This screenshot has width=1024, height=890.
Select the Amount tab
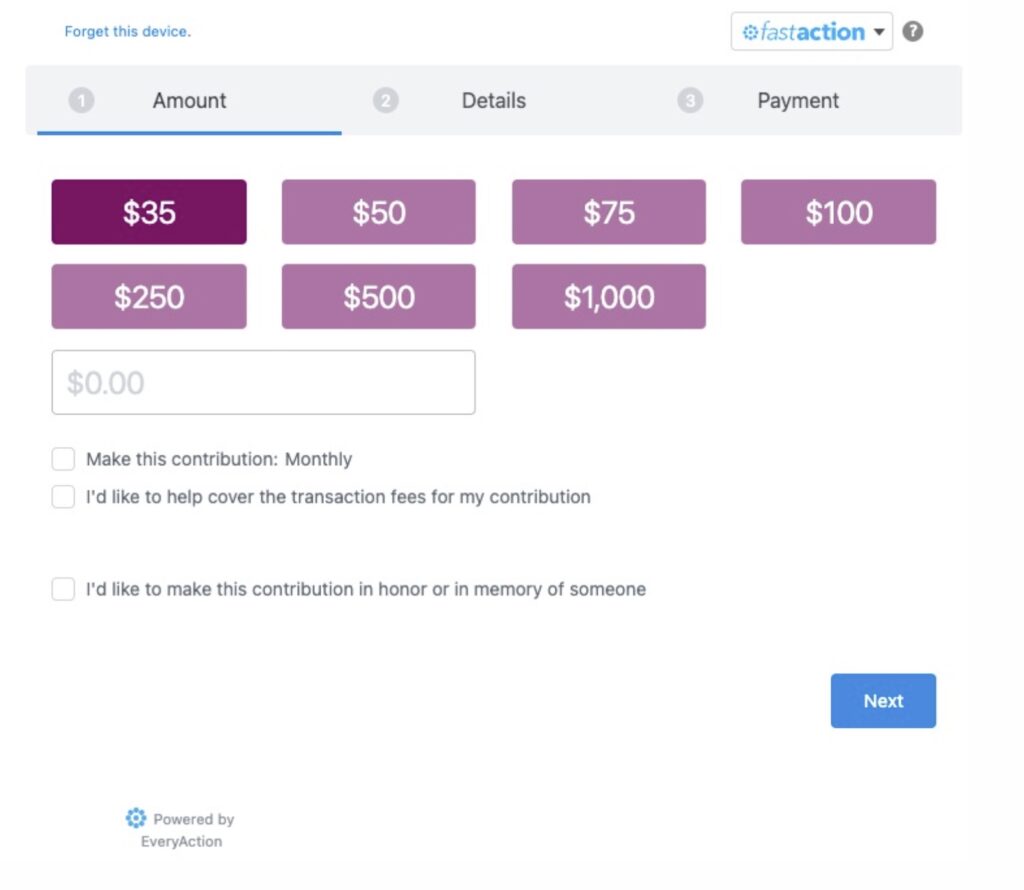pyautogui.click(x=189, y=101)
